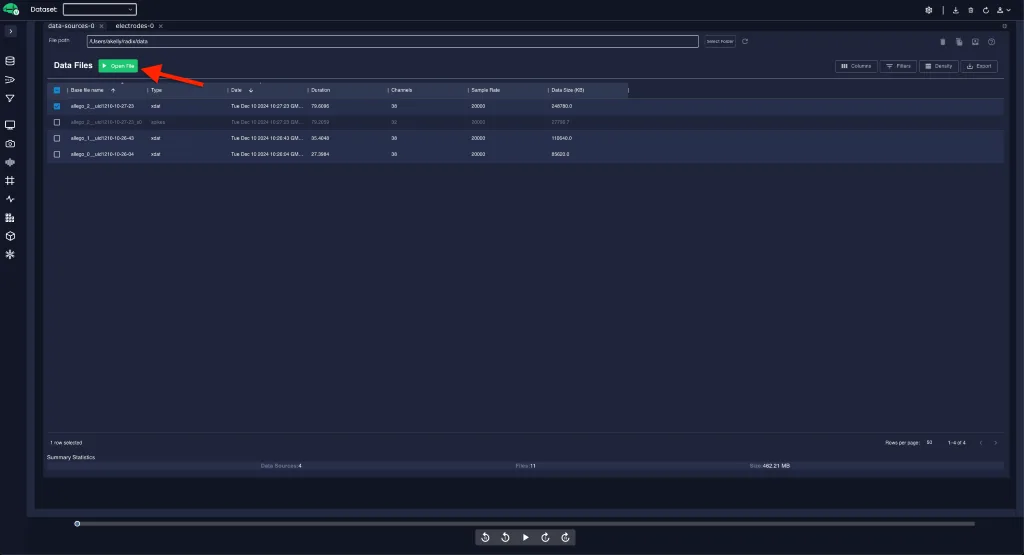Click the delete trash icon in panel toolbar
This screenshot has width=1024, height=555.
pyautogui.click(x=942, y=42)
